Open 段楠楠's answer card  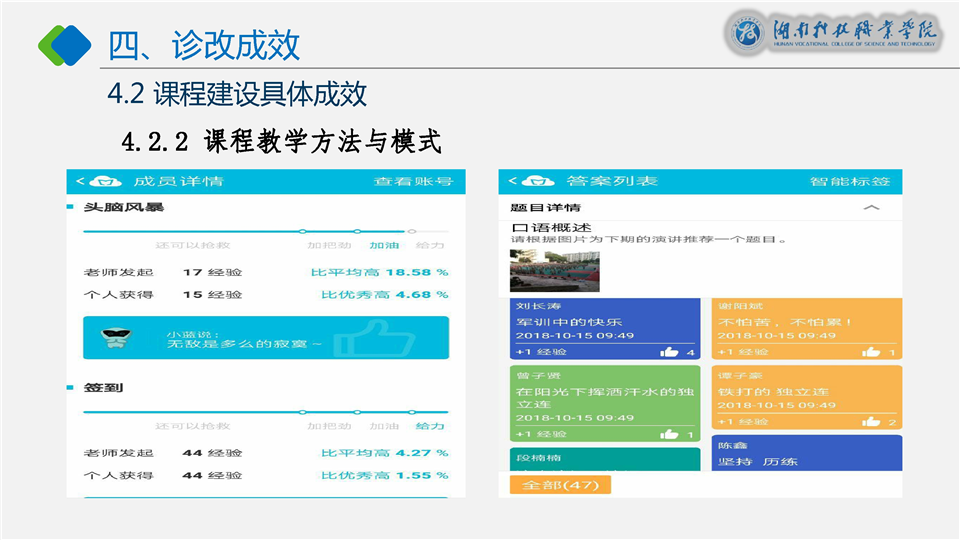[x=603, y=458]
